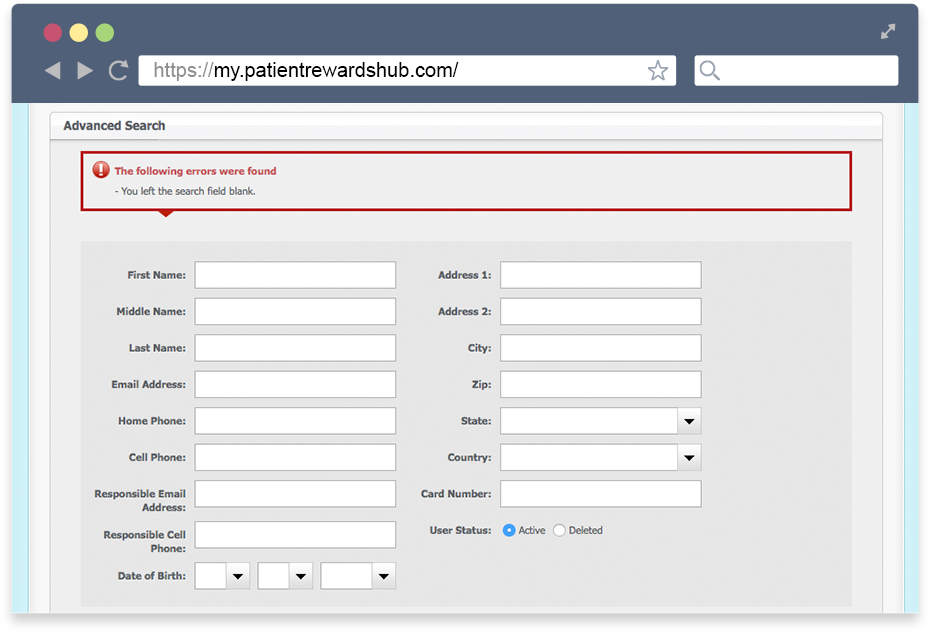
Task: Click the 'Country:' label
Action: tap(469, 457)
